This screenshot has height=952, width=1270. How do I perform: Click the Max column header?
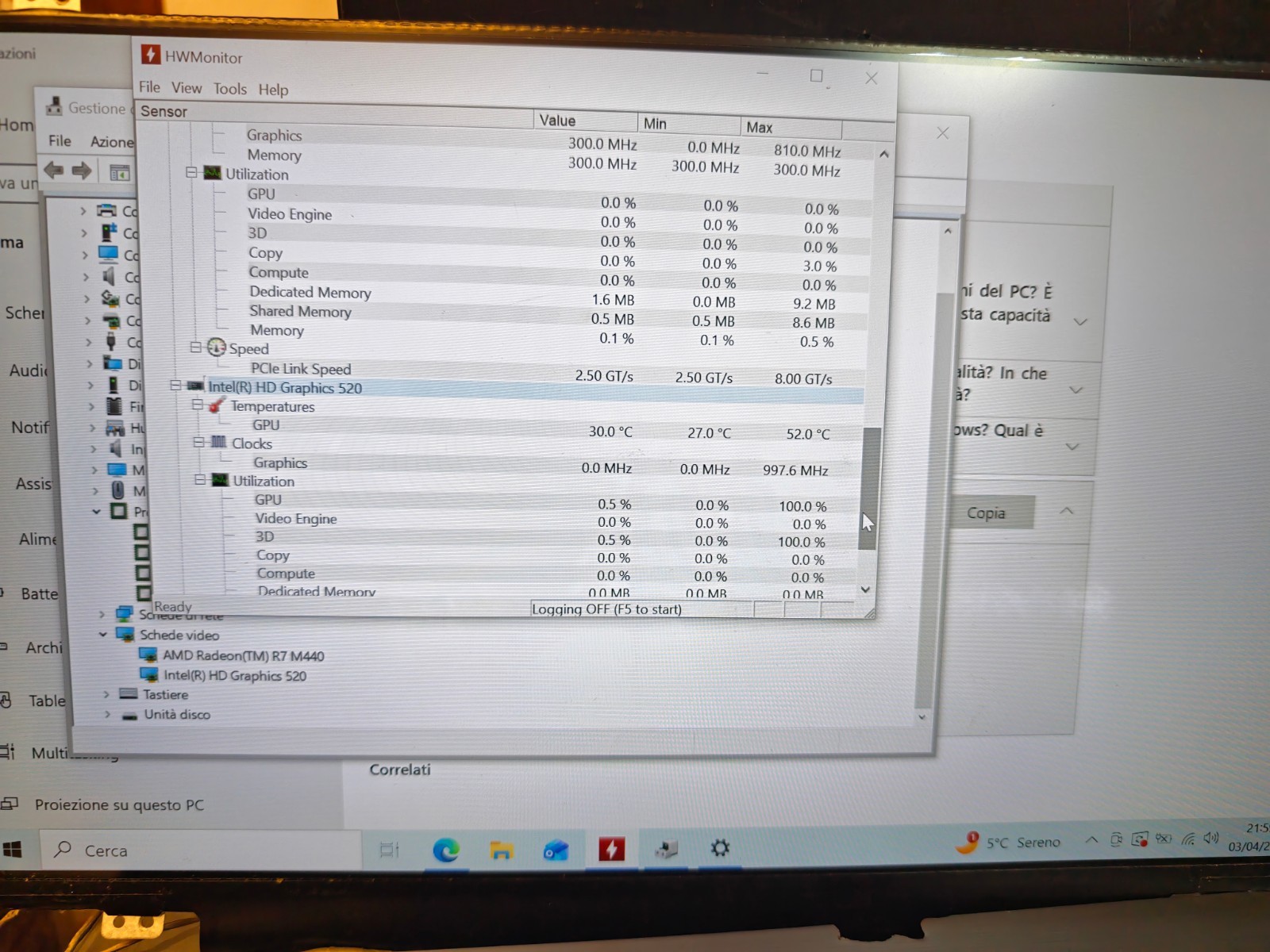(791, 127)
